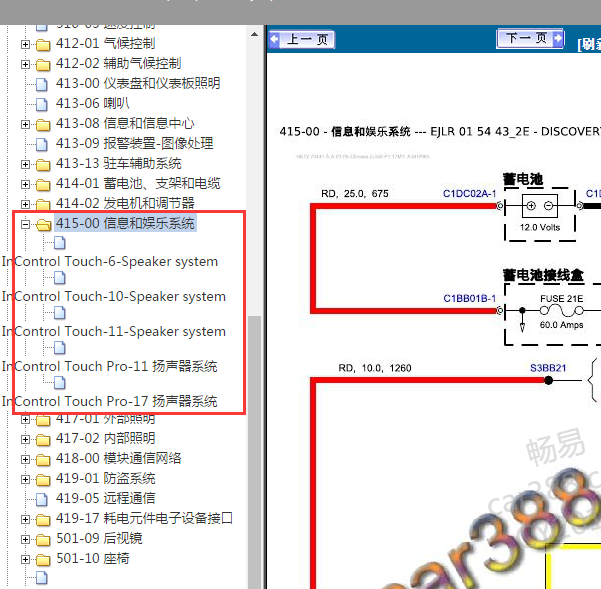Click the 501-09 后视镜 folder icon

click(43, 540)
